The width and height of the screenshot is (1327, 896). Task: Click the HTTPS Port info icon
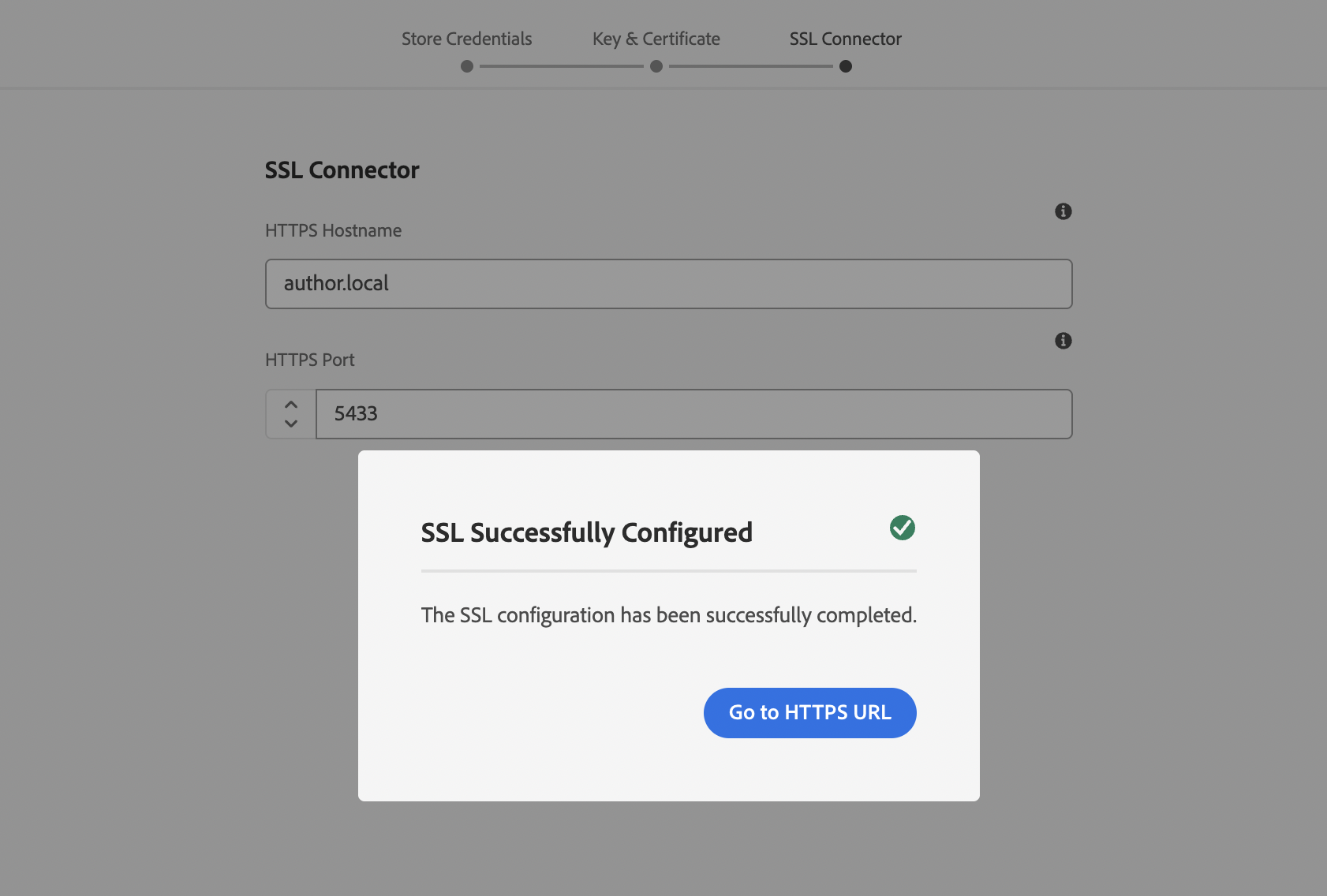click(1063, 341)
